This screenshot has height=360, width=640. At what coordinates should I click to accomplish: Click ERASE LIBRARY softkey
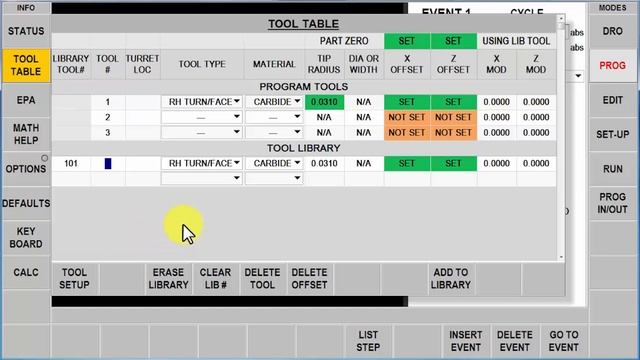coord(168,279)
